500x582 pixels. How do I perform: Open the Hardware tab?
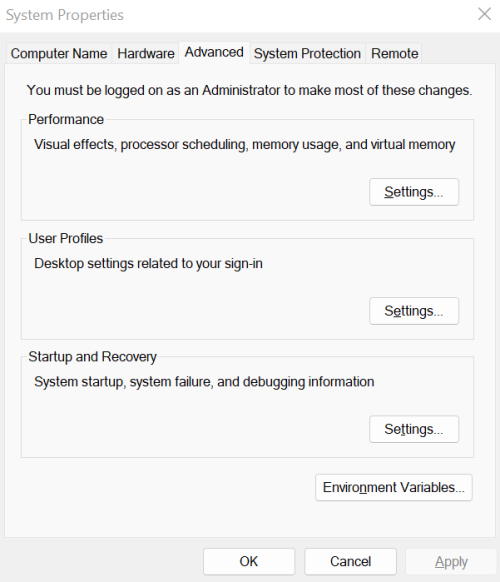click(146, 53)
